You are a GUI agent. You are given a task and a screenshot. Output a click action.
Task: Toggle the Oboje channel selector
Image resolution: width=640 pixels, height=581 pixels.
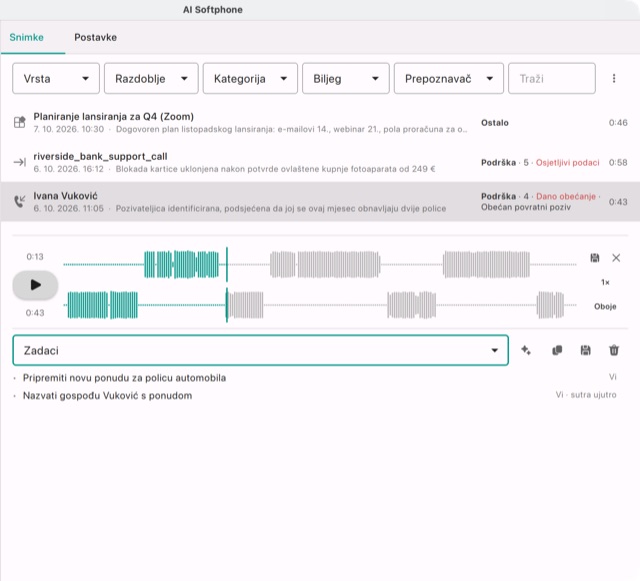pos(605,306)
